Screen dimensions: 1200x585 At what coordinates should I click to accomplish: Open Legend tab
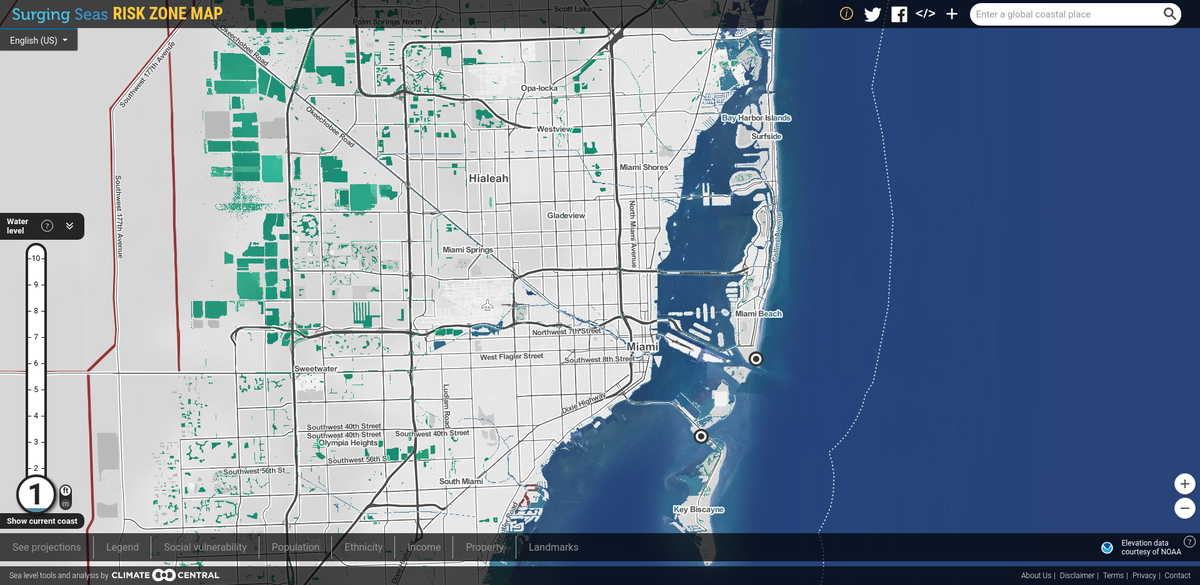click(122, 547)
